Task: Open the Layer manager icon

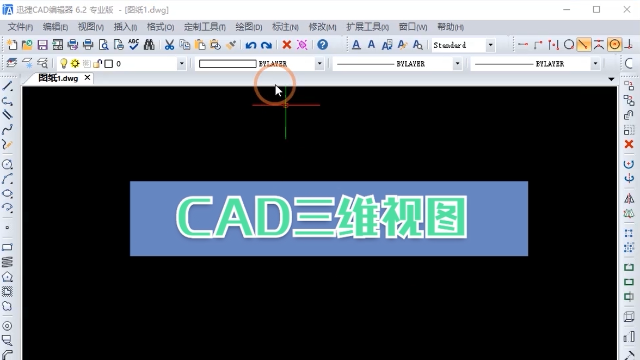Action: pos(11,63)
